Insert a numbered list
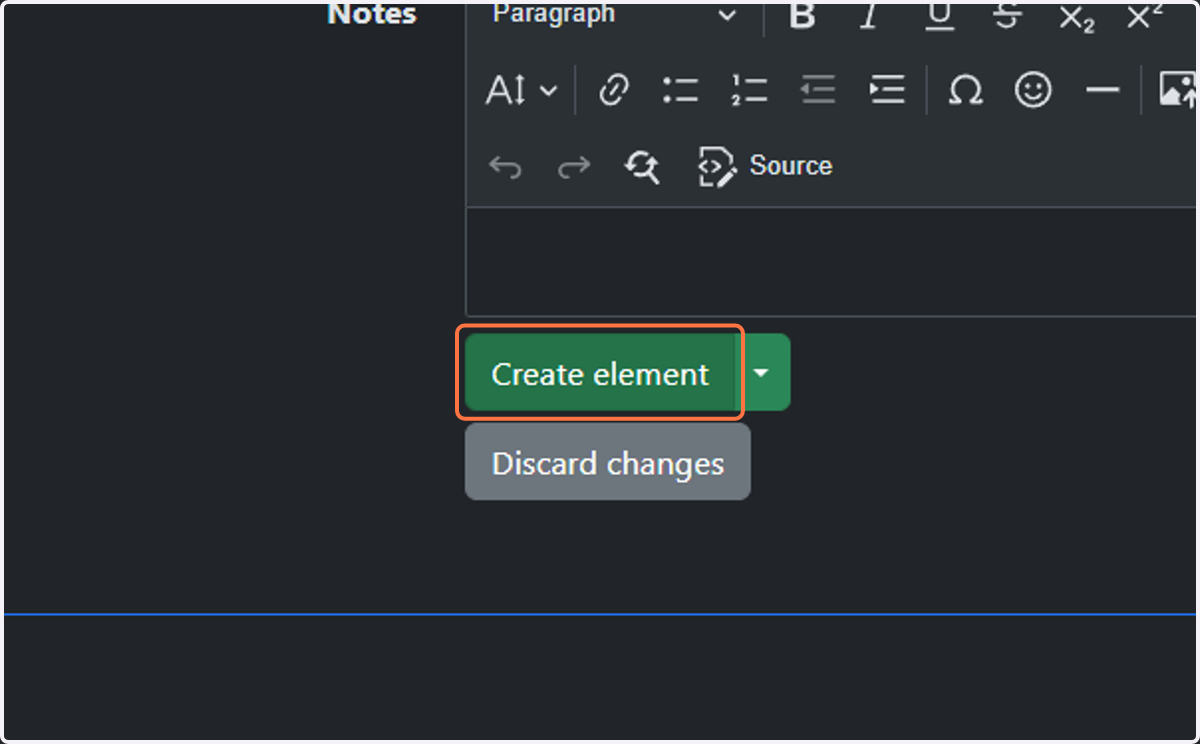 (x=749, y=91)
